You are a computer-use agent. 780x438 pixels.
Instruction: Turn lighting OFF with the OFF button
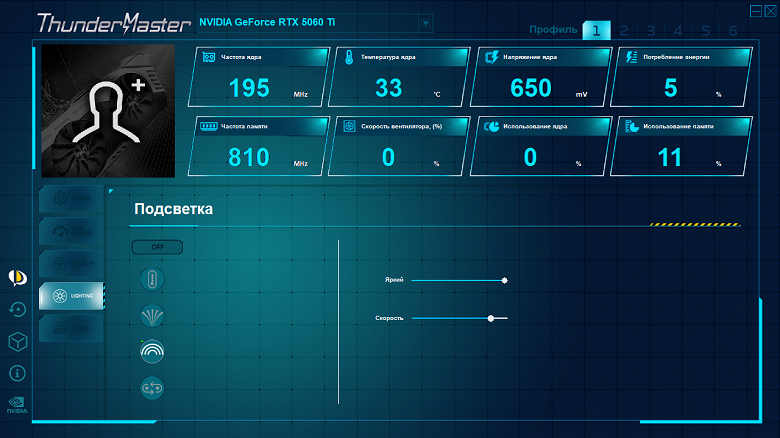[x=157, y=247]
